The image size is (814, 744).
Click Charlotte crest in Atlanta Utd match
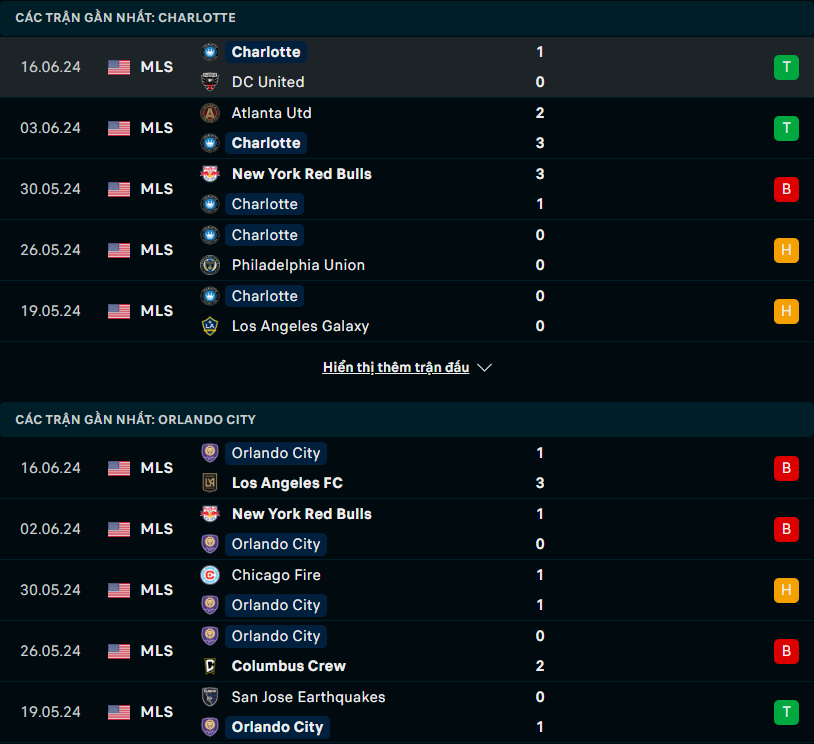[x=210, y=143]
